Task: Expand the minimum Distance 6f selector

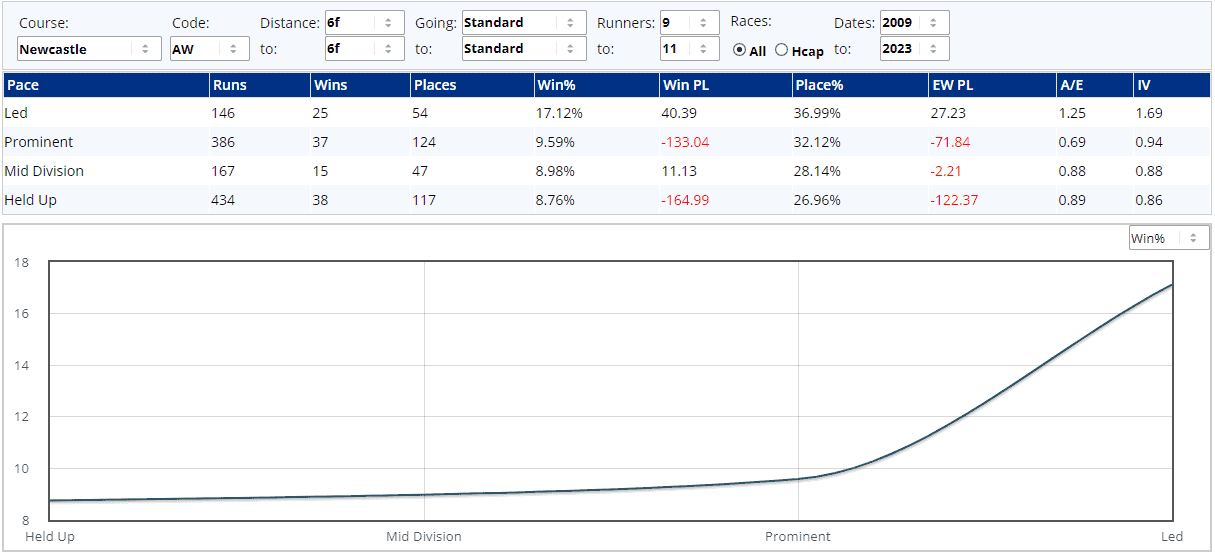Action: pos(364,23)
